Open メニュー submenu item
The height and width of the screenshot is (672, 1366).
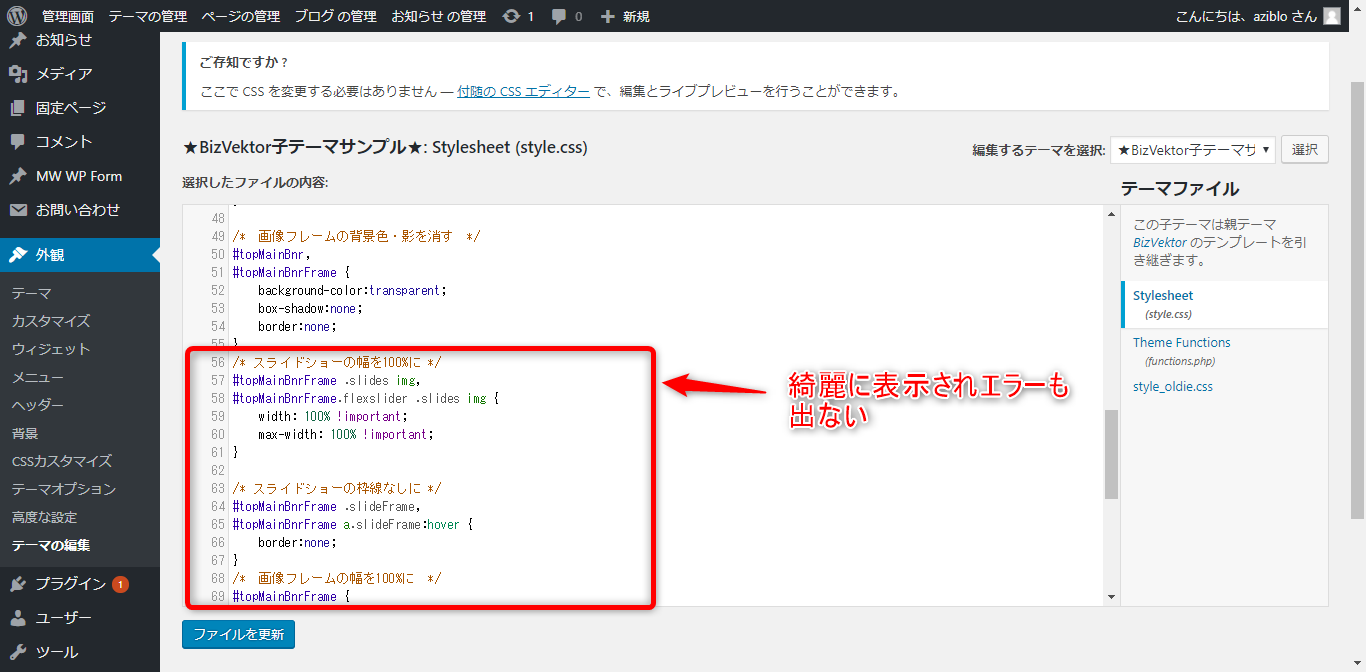pyautogui.click(x=38, y=377)
